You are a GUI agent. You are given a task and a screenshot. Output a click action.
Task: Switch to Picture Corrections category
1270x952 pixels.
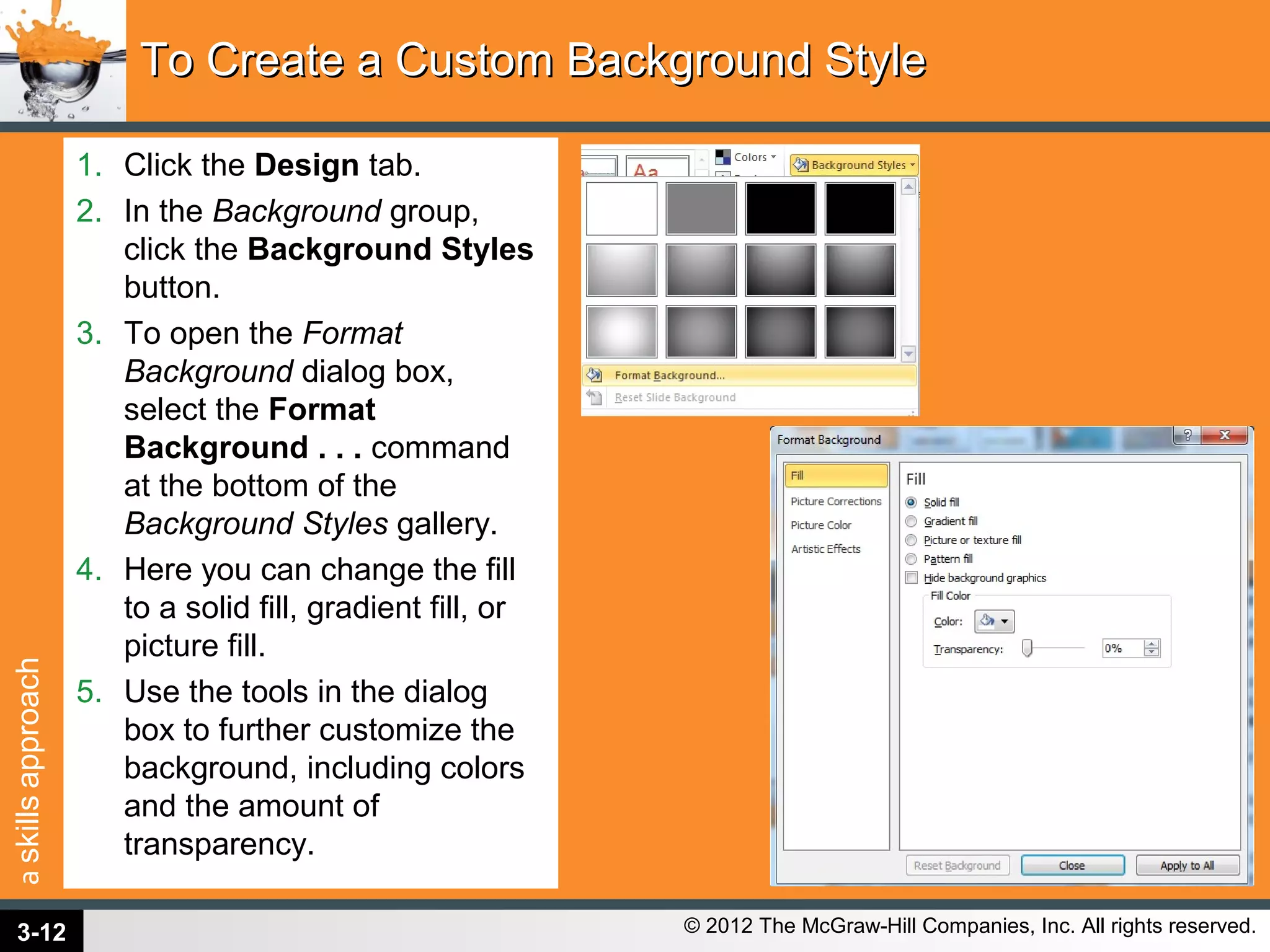[x=835, y=501]
